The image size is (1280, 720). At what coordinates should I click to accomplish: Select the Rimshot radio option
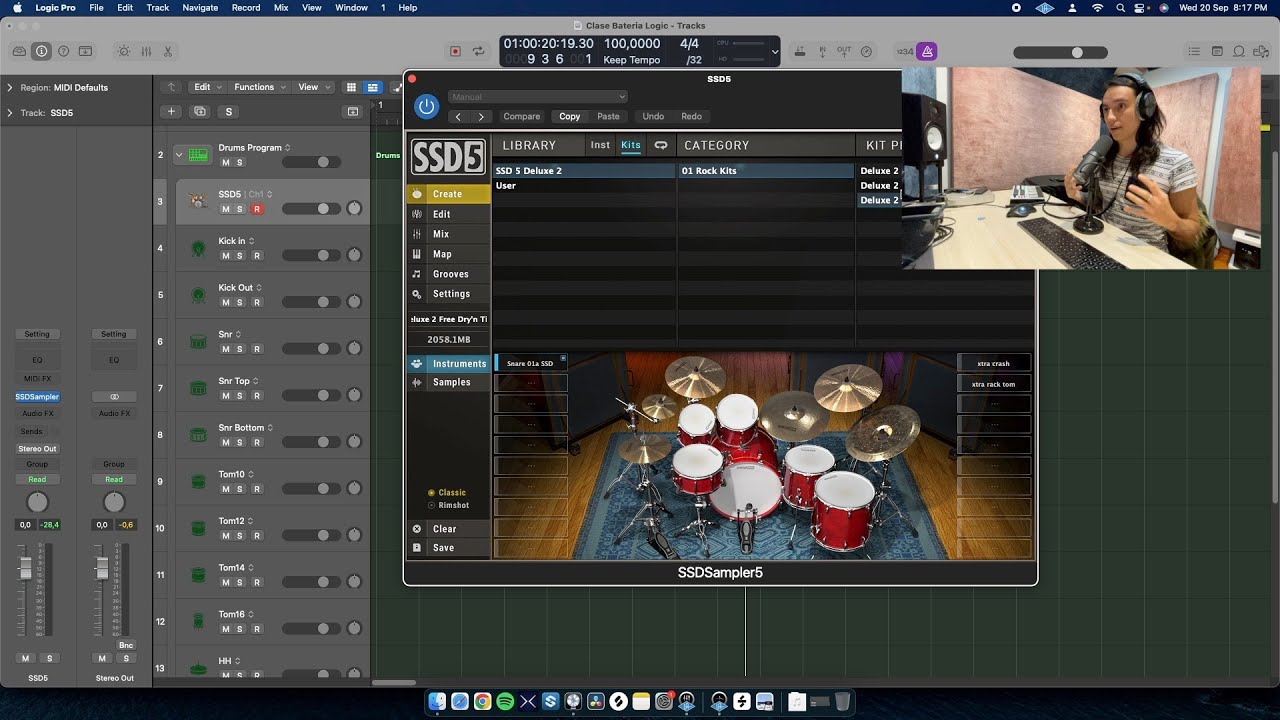click(449, 505)
